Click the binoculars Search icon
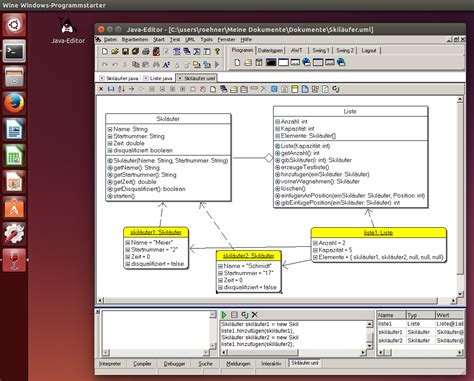Image resolution: width=474 pixels, height=381 pixels. point(156,64)
